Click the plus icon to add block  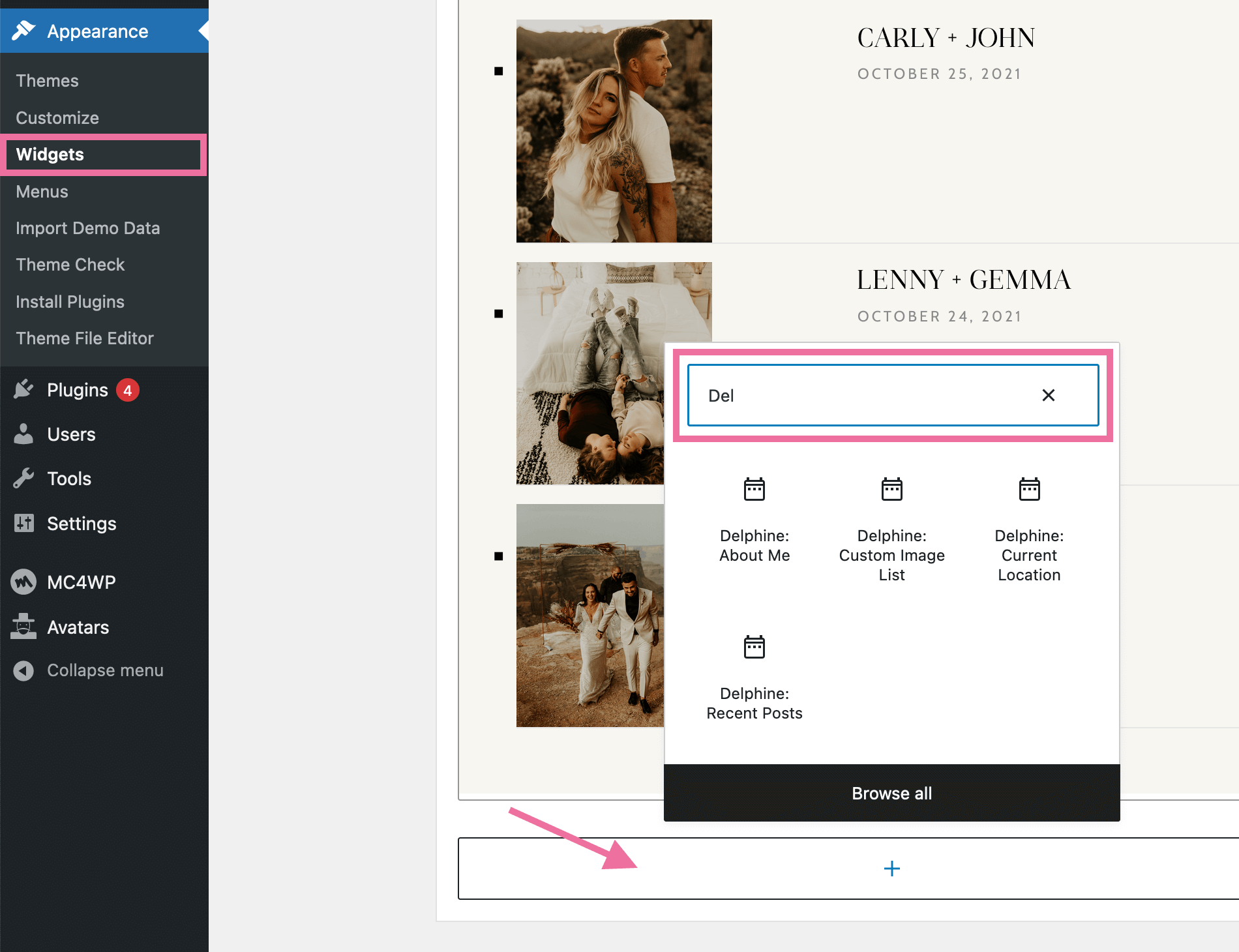click(891, 869)
